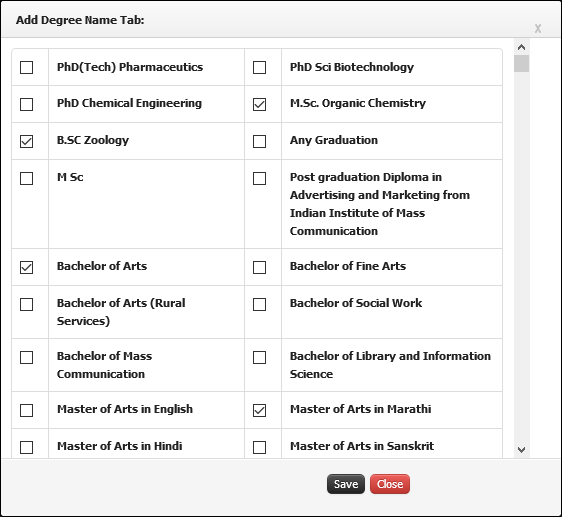The height and width of the screenshot is (517, 562).
Task: Click the scrollbar down arrow
Action: pyautogui.click(x=521, y=450)
